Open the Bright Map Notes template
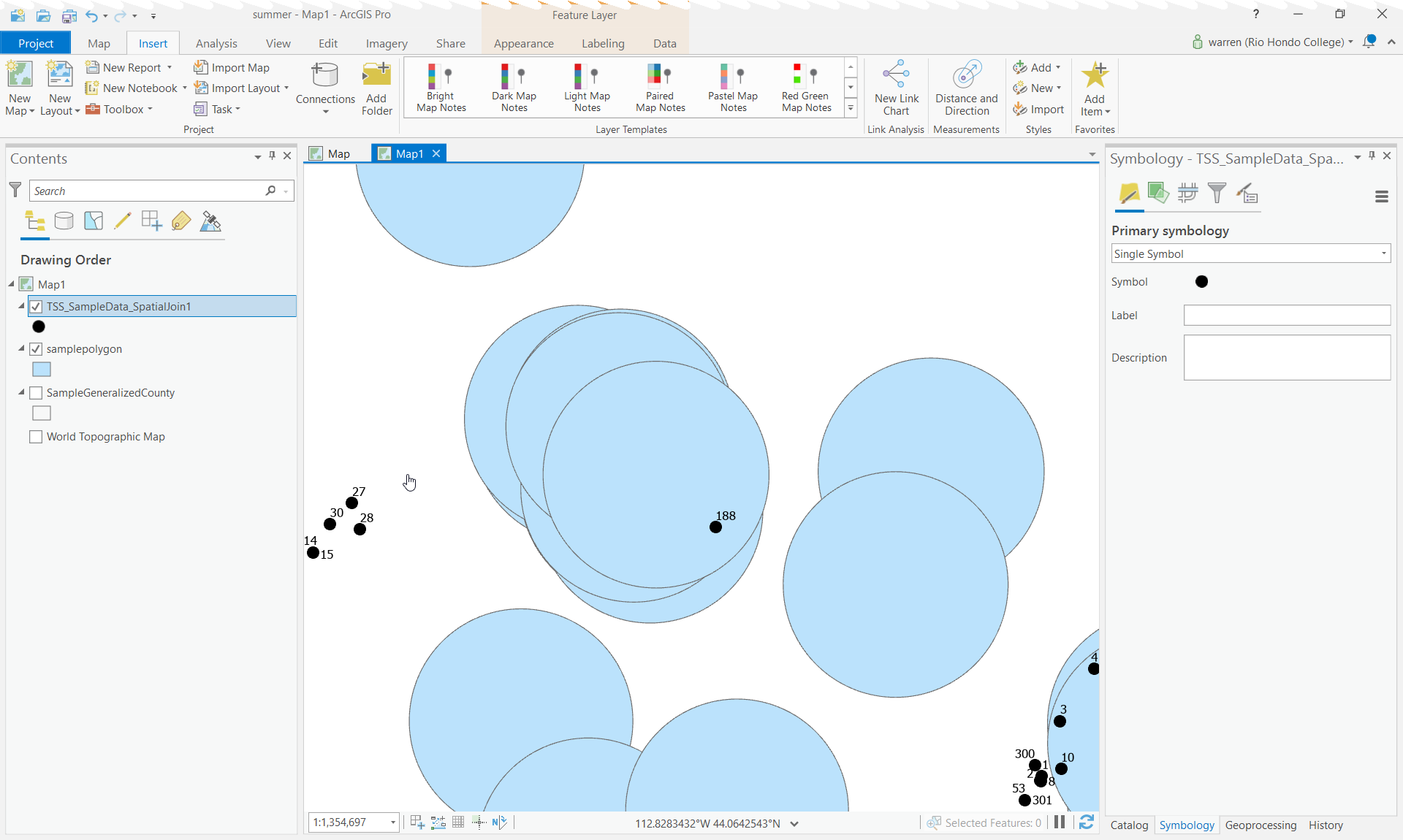The width and height of the screenshot is (1403, 840). click(441, 86)
